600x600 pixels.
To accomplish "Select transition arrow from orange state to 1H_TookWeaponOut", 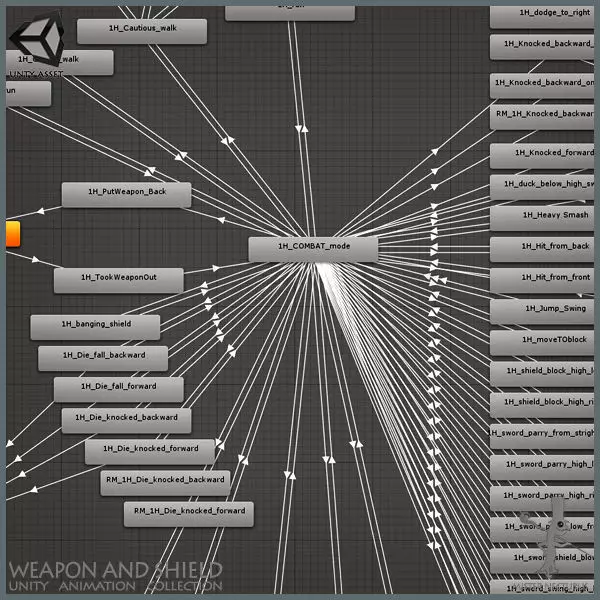I will (x=35, y=259).
